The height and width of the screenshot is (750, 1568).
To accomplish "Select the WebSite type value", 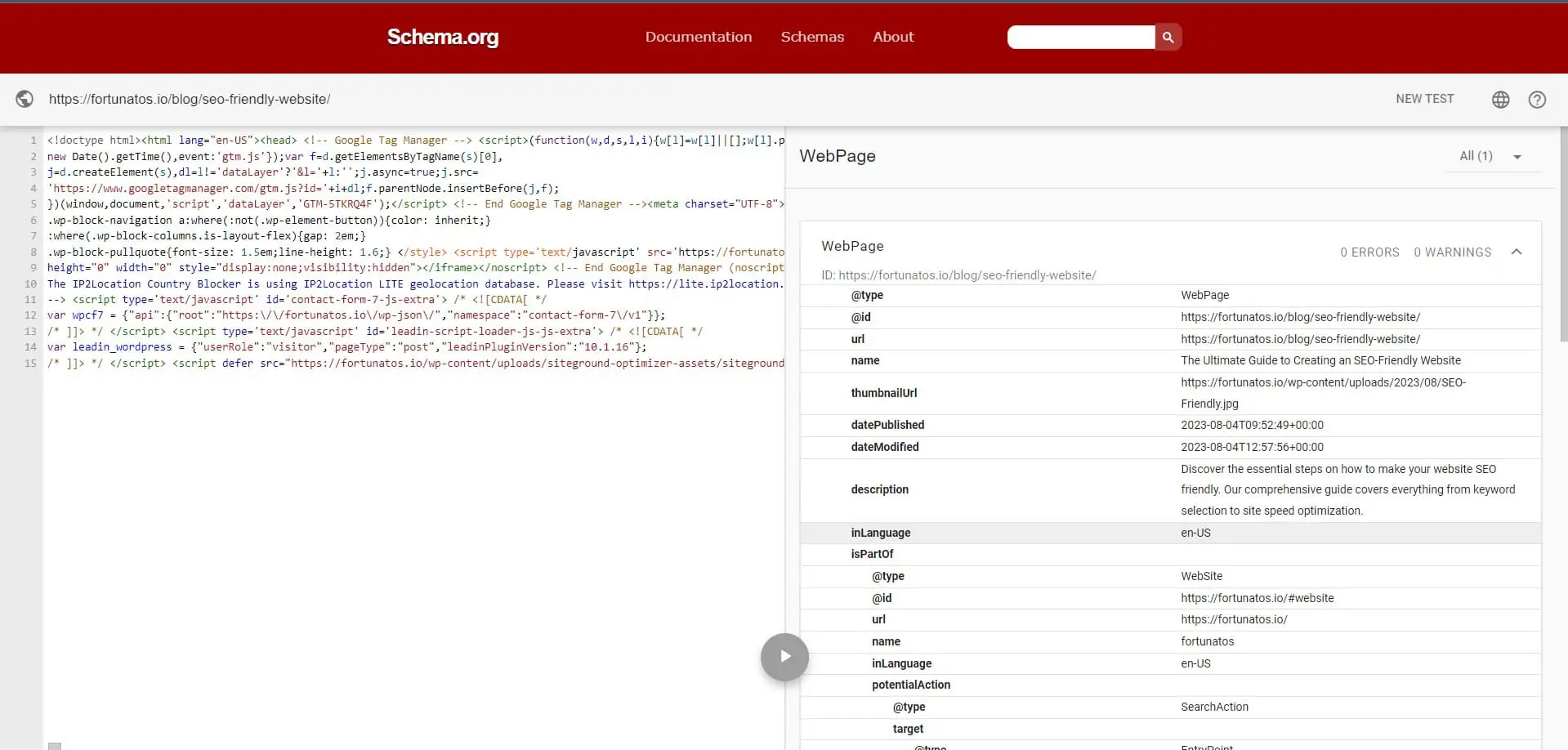I will click(x=1201, y=576).
